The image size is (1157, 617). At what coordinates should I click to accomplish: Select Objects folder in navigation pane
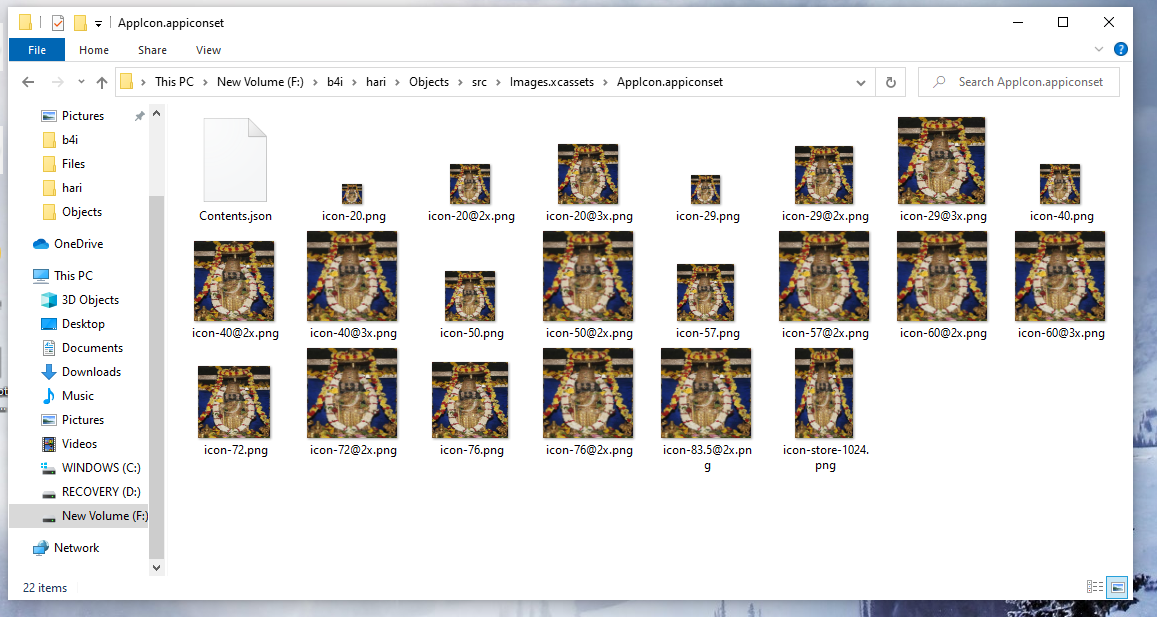[x=82, y=212]
